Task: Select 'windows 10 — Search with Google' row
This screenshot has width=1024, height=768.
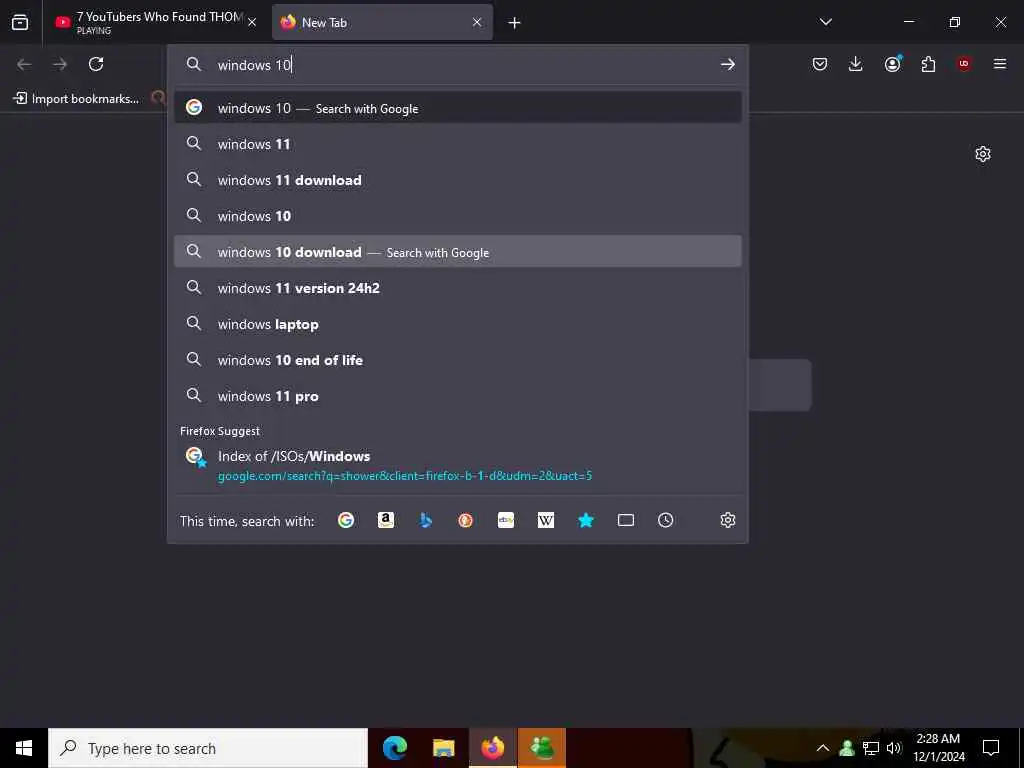Action: (x=458, y=108)
